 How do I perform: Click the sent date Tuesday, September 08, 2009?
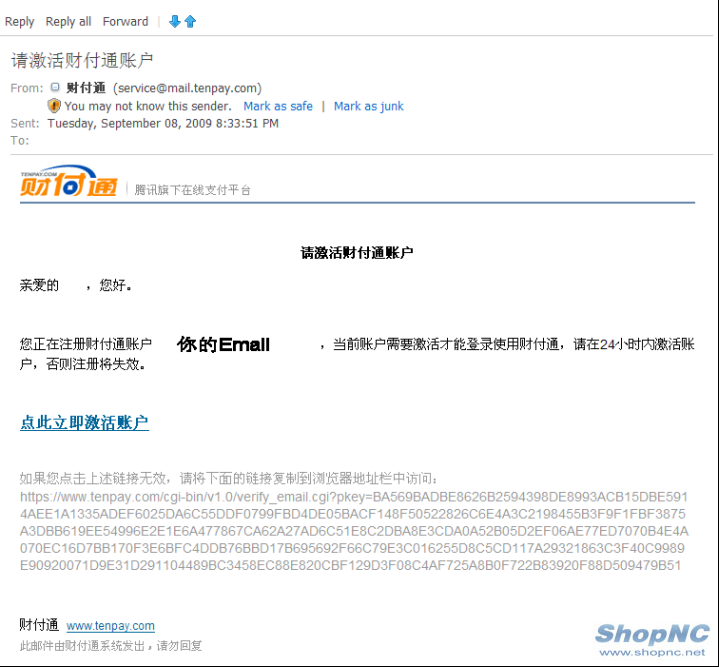tap(163, 123)
